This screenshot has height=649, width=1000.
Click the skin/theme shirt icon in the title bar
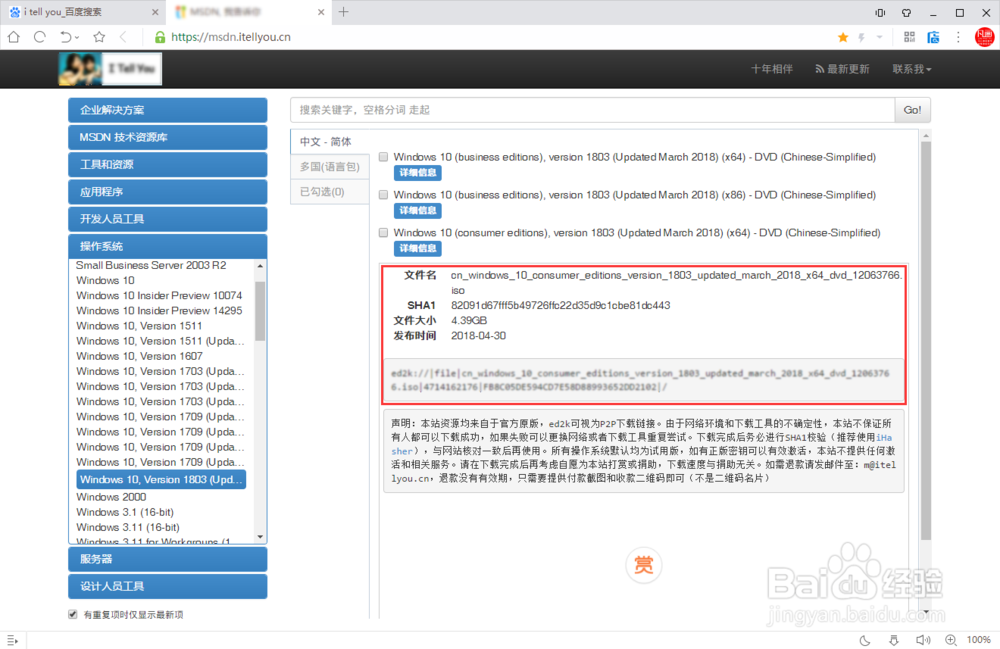point(906,12)
